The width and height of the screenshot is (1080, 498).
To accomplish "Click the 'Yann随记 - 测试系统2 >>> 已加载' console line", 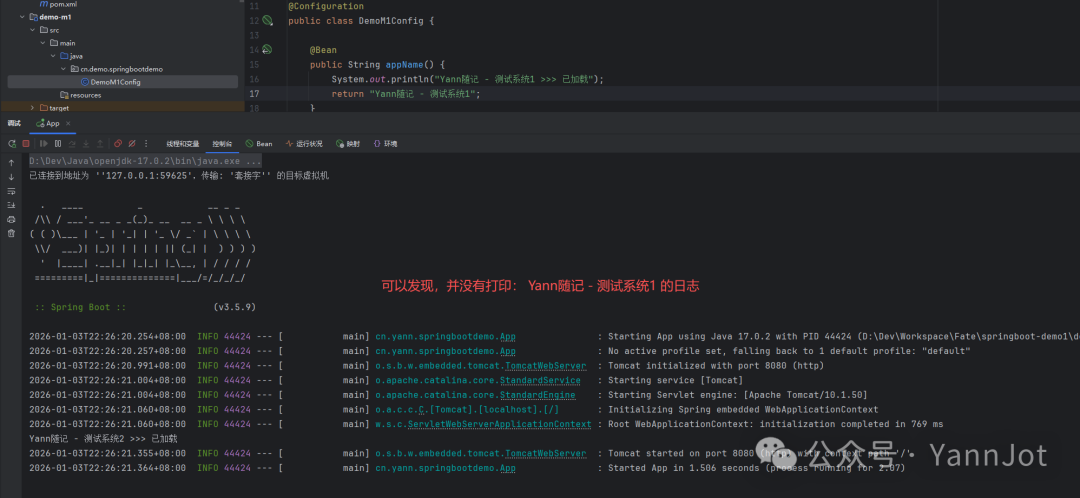I will [103, 439].
